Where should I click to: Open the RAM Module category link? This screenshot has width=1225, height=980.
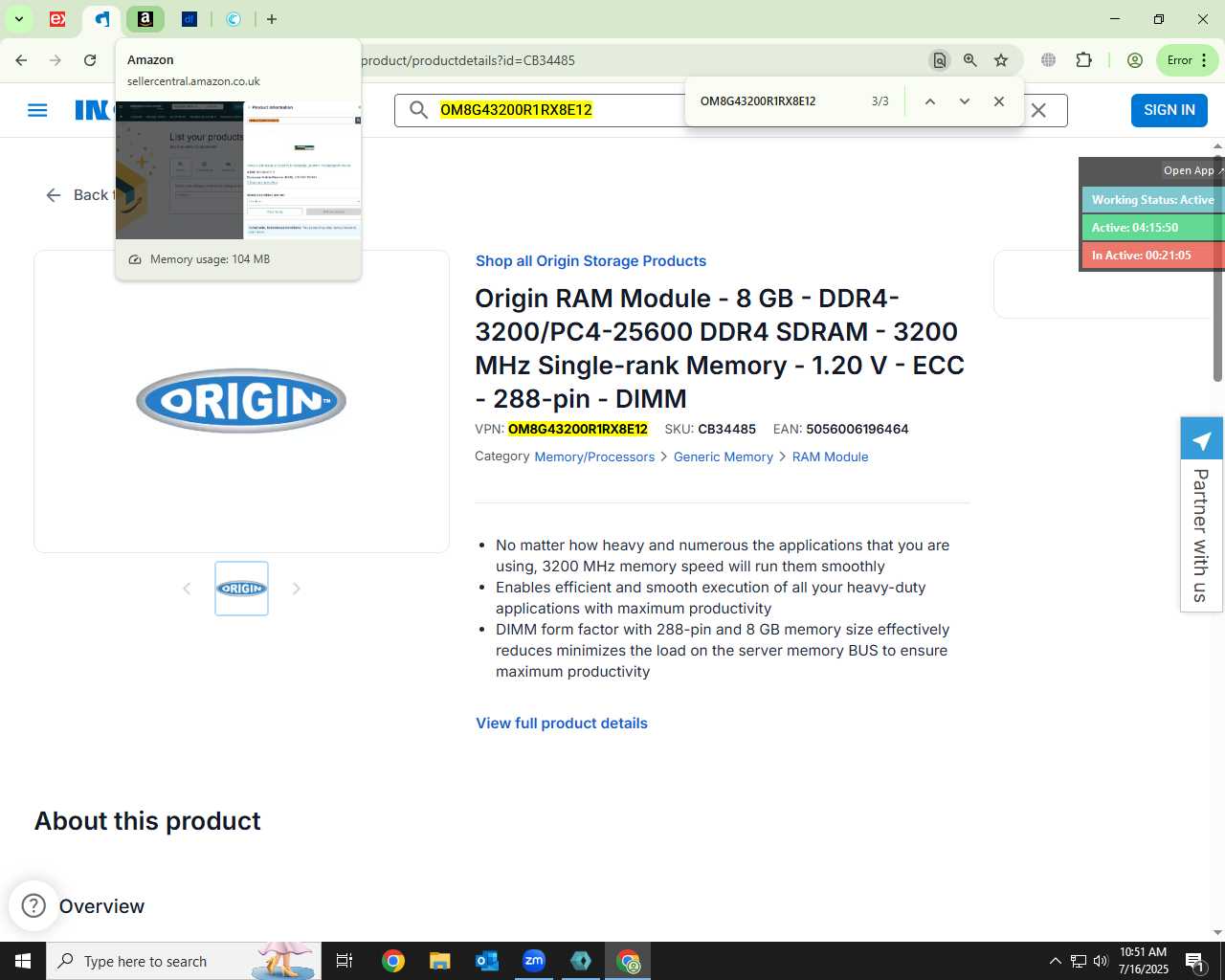click(x=830, y=457)
